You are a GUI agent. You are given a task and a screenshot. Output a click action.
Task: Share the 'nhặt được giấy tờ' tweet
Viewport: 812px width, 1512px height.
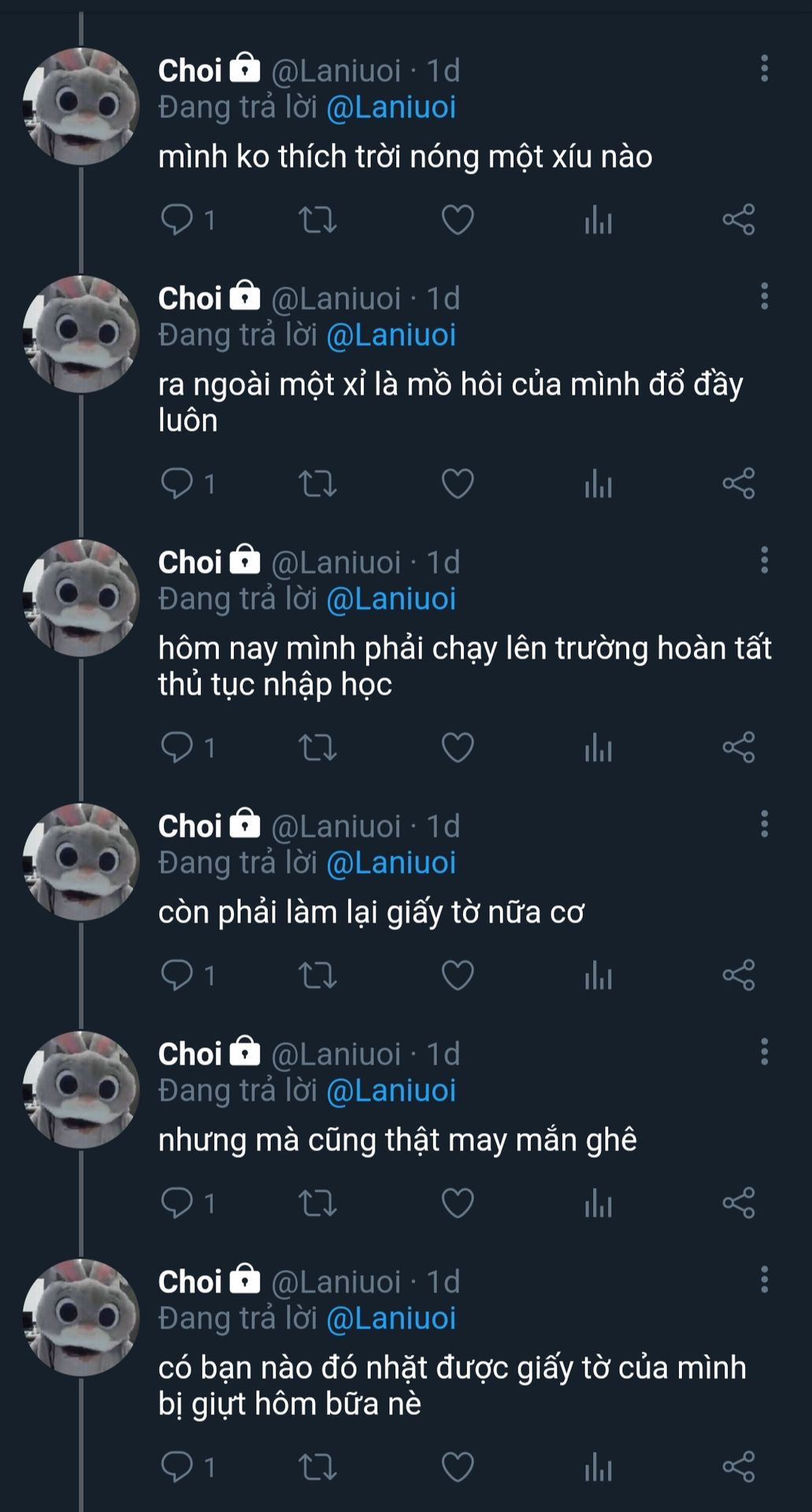pos(739,1467)
